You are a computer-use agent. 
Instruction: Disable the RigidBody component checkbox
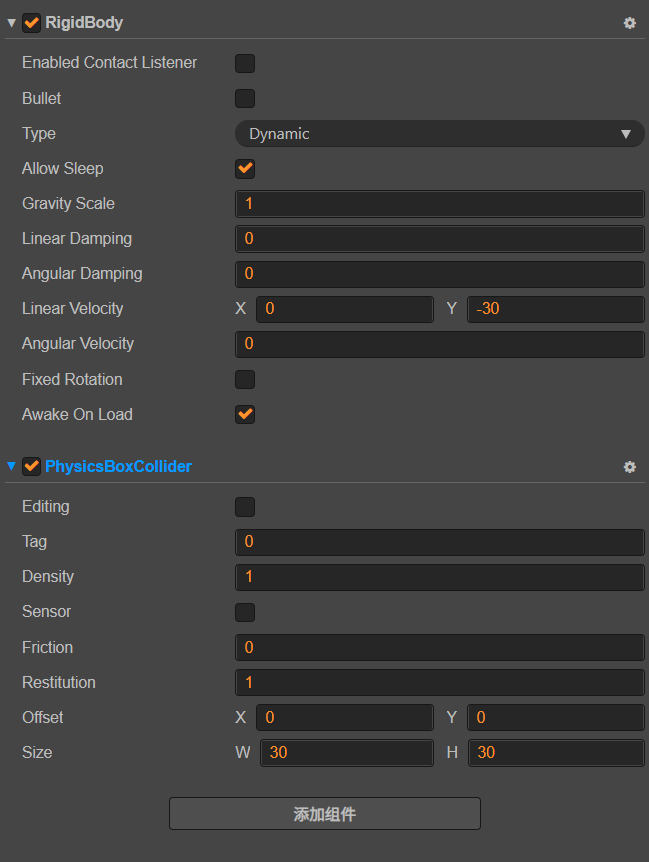tap(31, 22)
